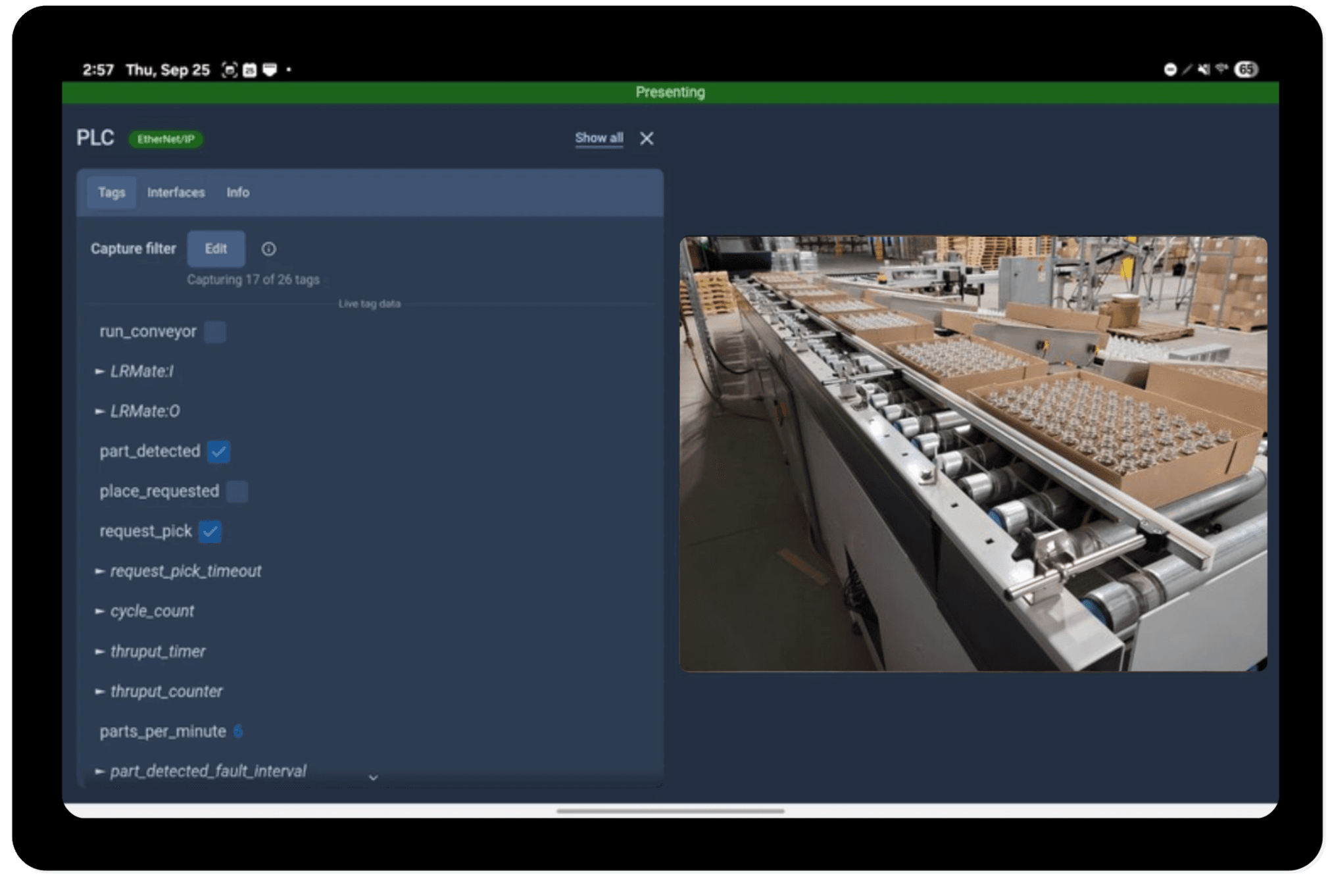Image resolution: width=1330 pixels, height=896 pixels.
Task: Toggle the place_requested checkbox
Action: click(x=237, y=491)
